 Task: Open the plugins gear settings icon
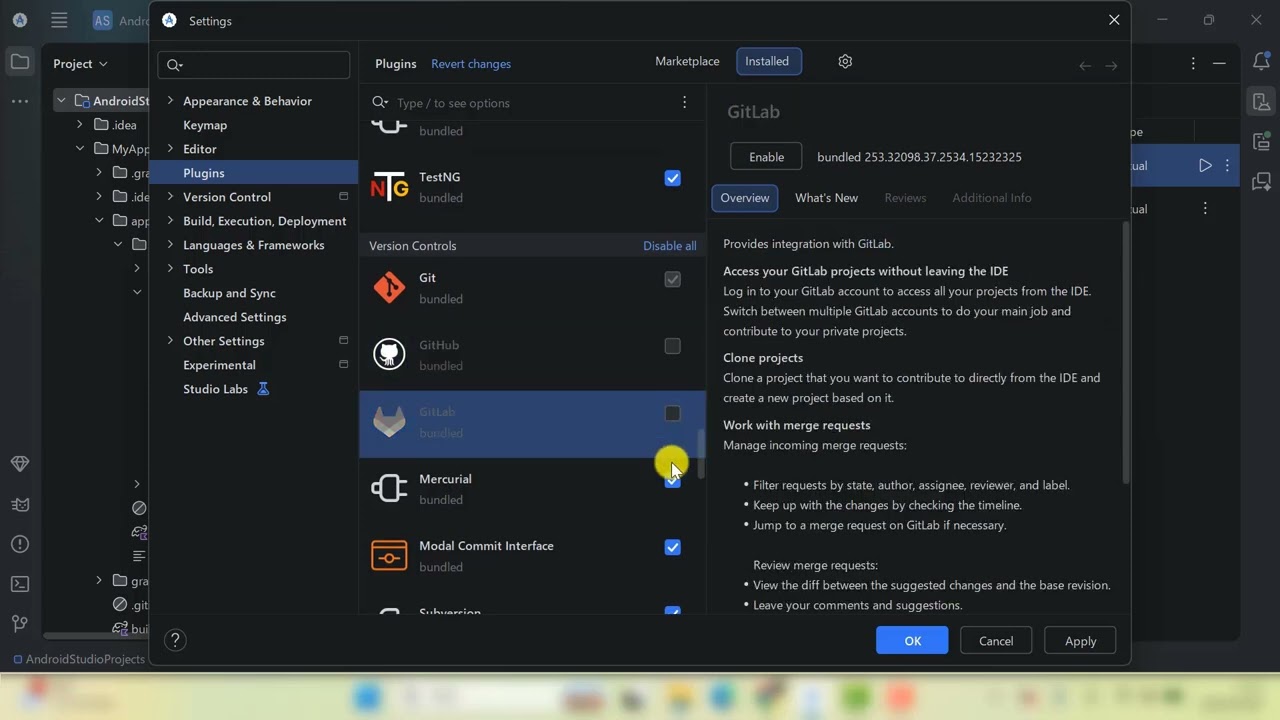[845, 61]
